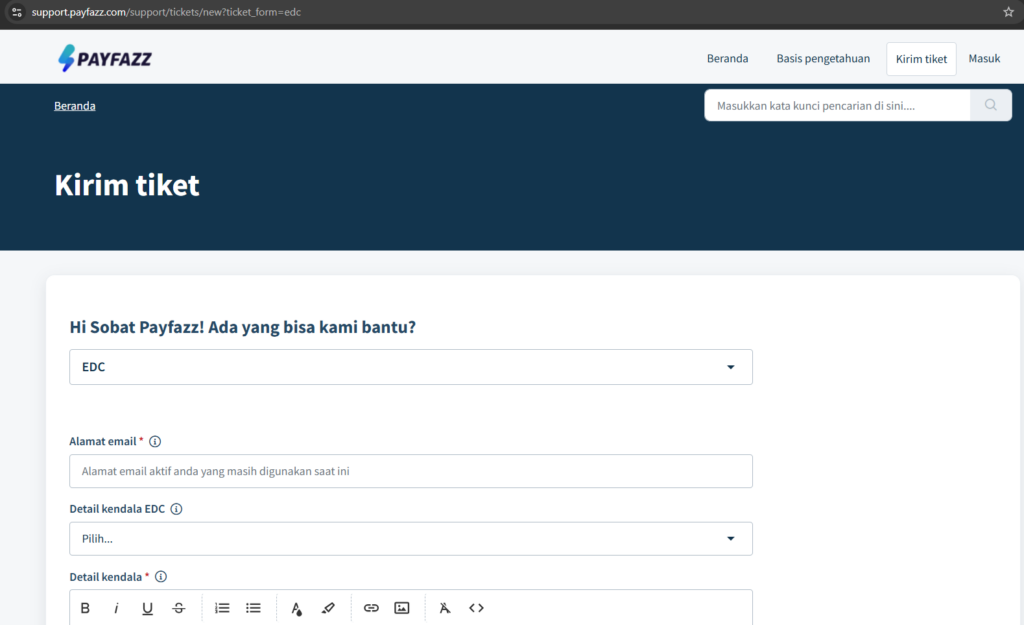Apply underline formatting in the editor
Viewport: 1024px width, 625px height.
[x=147, y=607]
